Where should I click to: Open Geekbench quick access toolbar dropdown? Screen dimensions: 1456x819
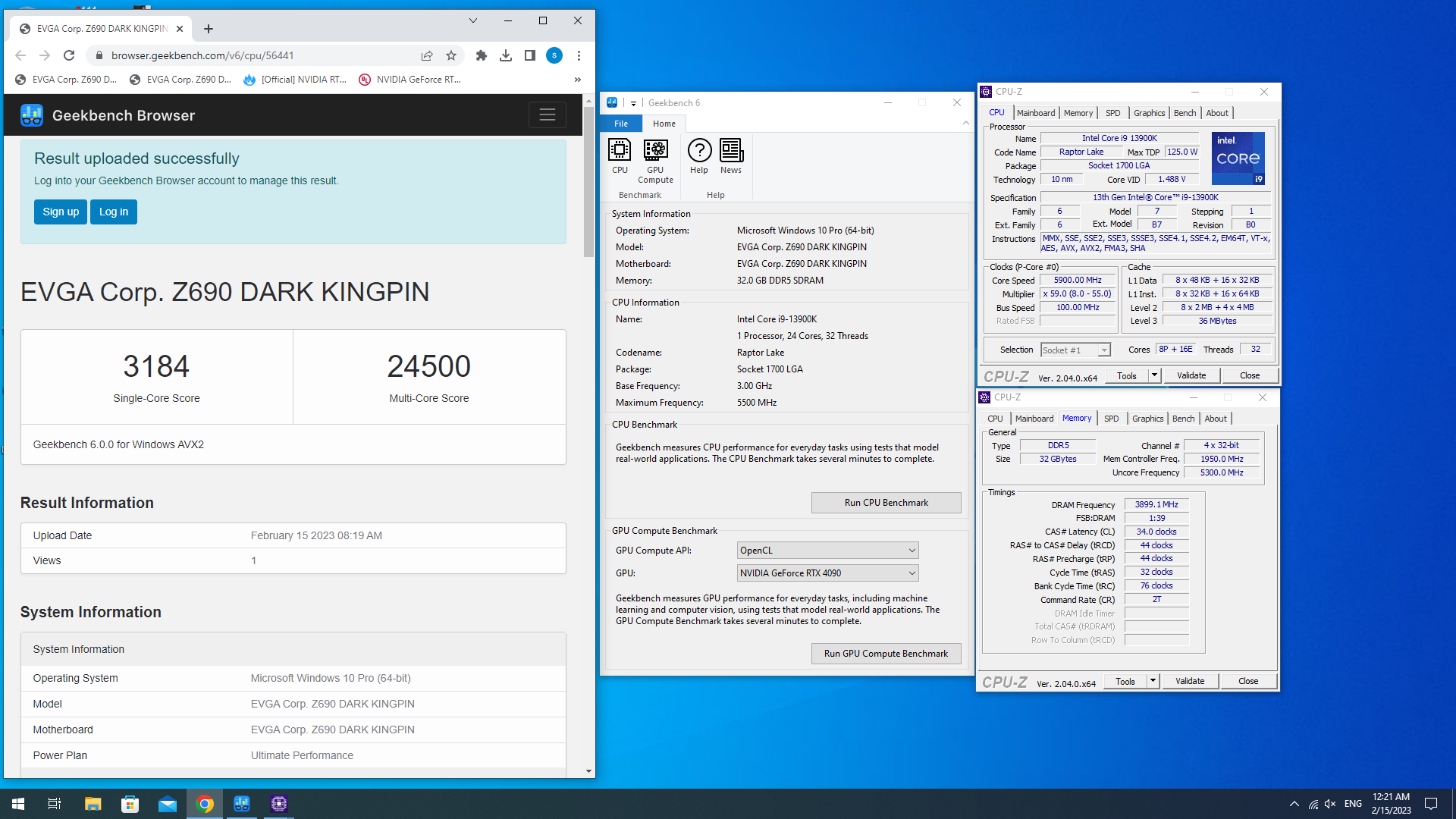click(633, 103)
